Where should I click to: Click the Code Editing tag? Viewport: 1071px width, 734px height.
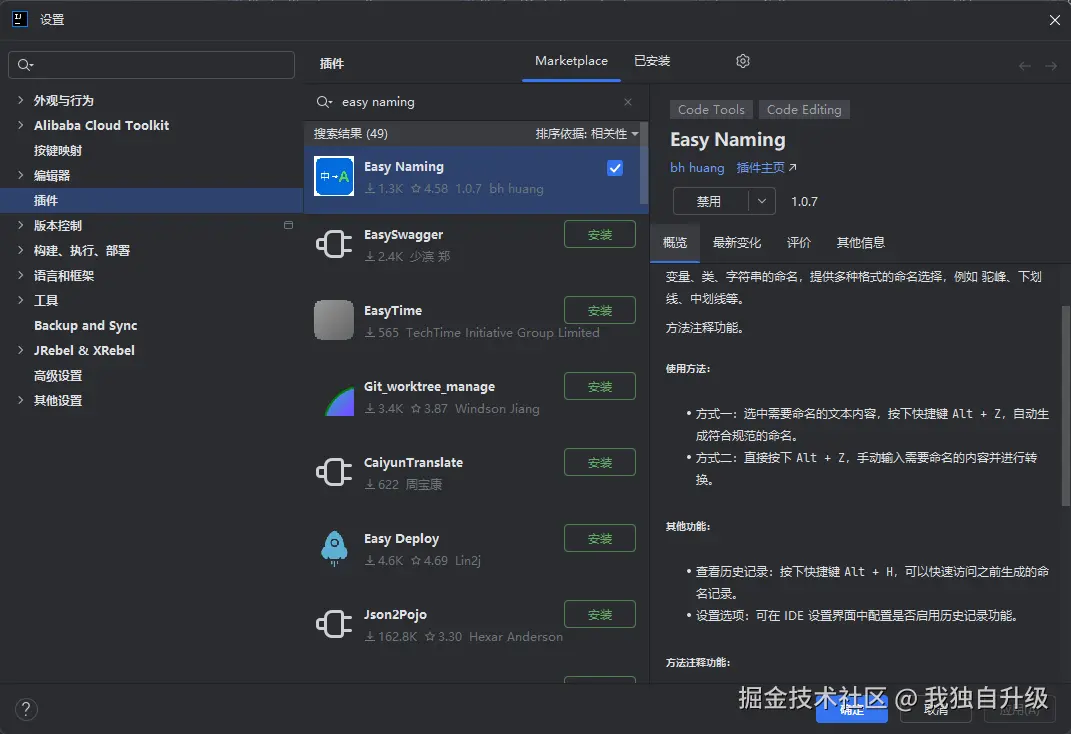point(804,110)
